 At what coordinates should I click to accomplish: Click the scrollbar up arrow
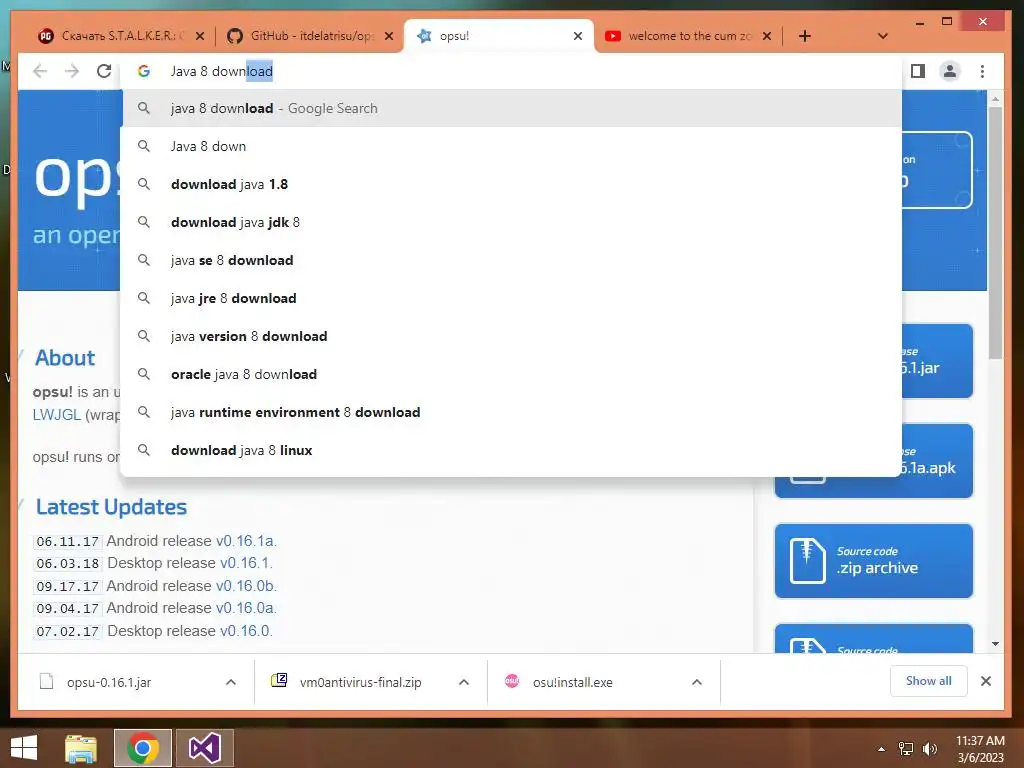coord(995,99)
